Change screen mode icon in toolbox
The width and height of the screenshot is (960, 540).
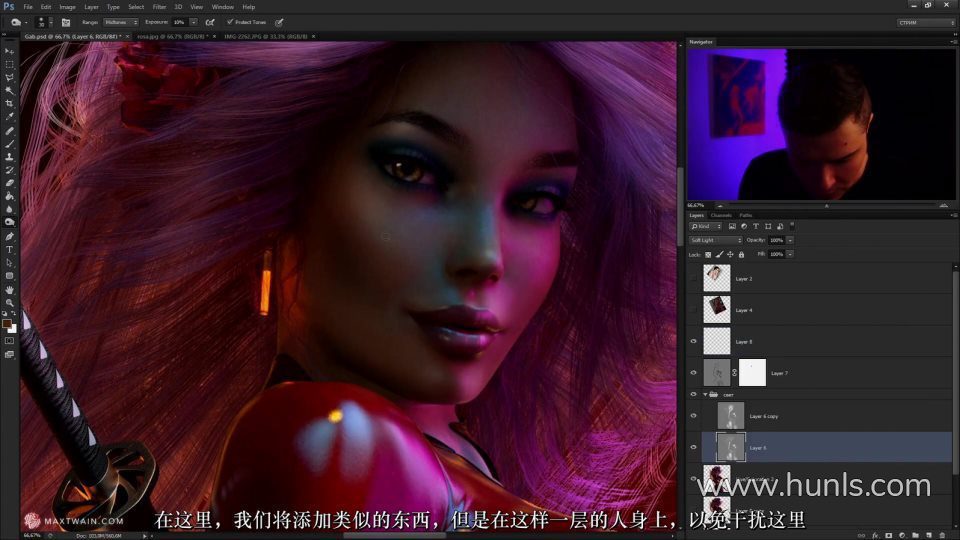[9, 354]
